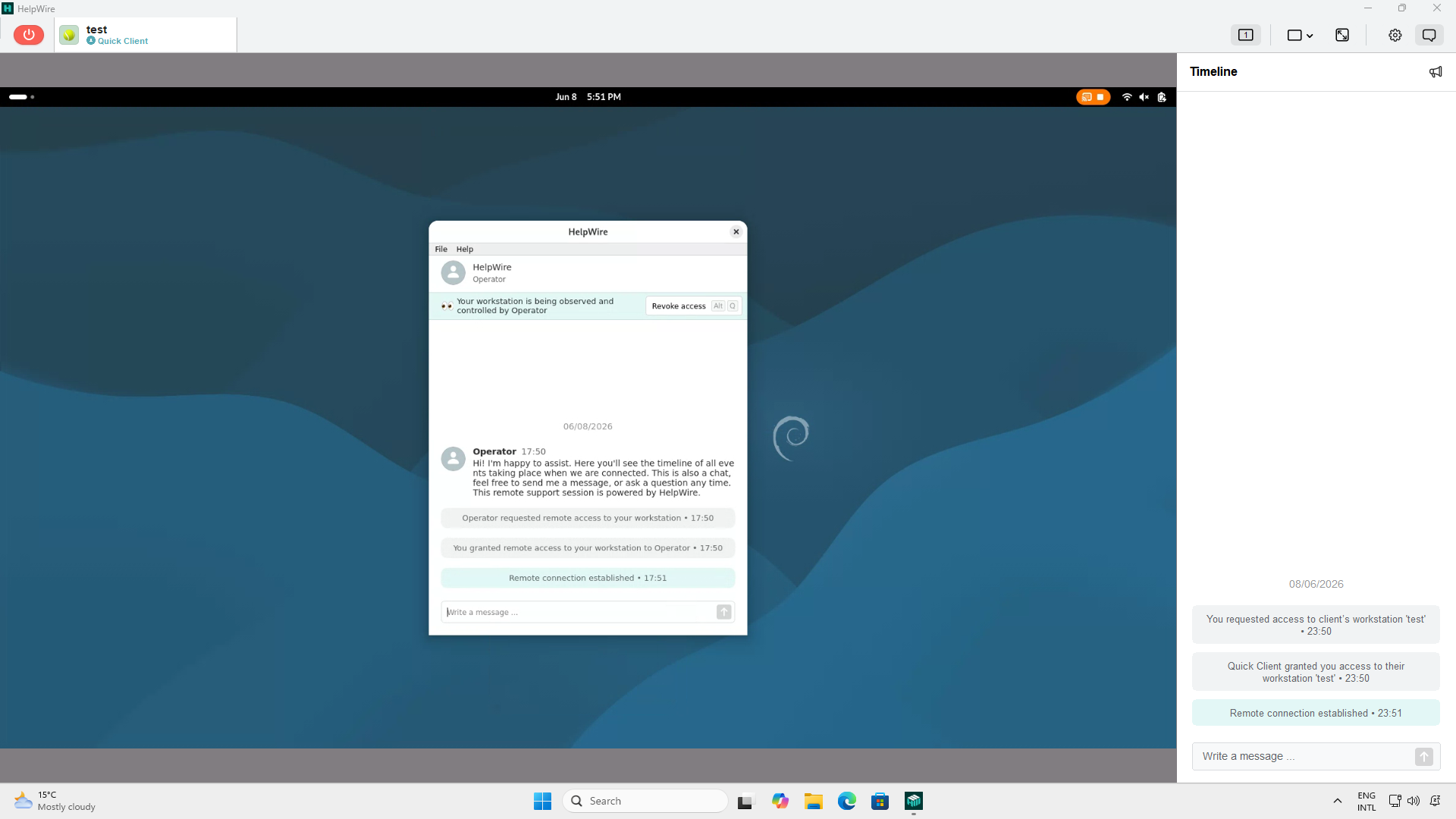Click 'Operator requested remote access' entry
1456x819 pixels.
588,518
